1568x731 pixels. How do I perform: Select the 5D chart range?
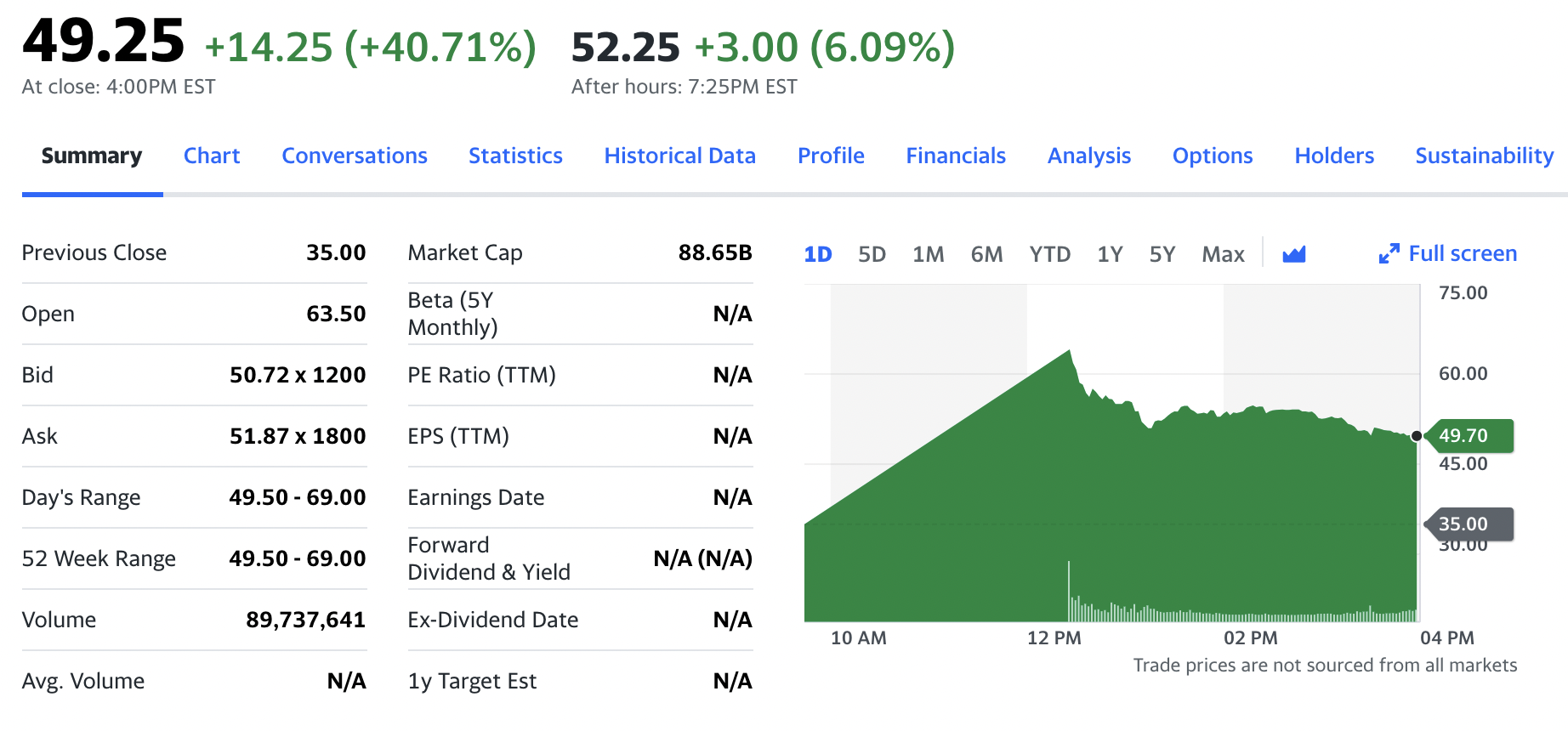point(872,254)
